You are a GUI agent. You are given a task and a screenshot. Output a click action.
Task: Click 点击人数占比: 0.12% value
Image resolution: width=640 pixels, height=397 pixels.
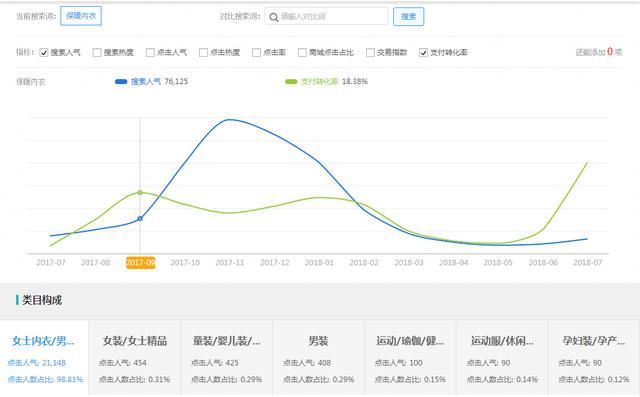[x=594, y=379]
